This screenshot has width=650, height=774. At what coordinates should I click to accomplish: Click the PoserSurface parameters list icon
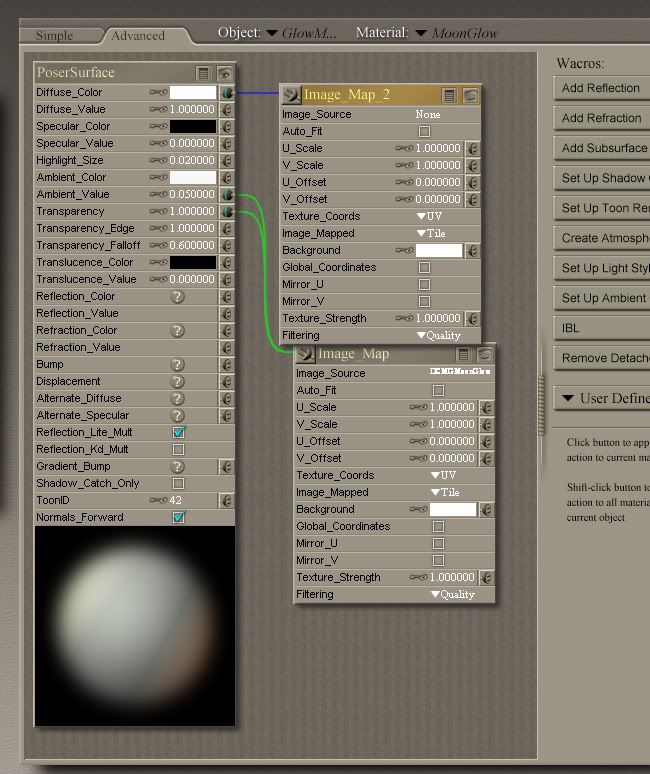[204, 73]
